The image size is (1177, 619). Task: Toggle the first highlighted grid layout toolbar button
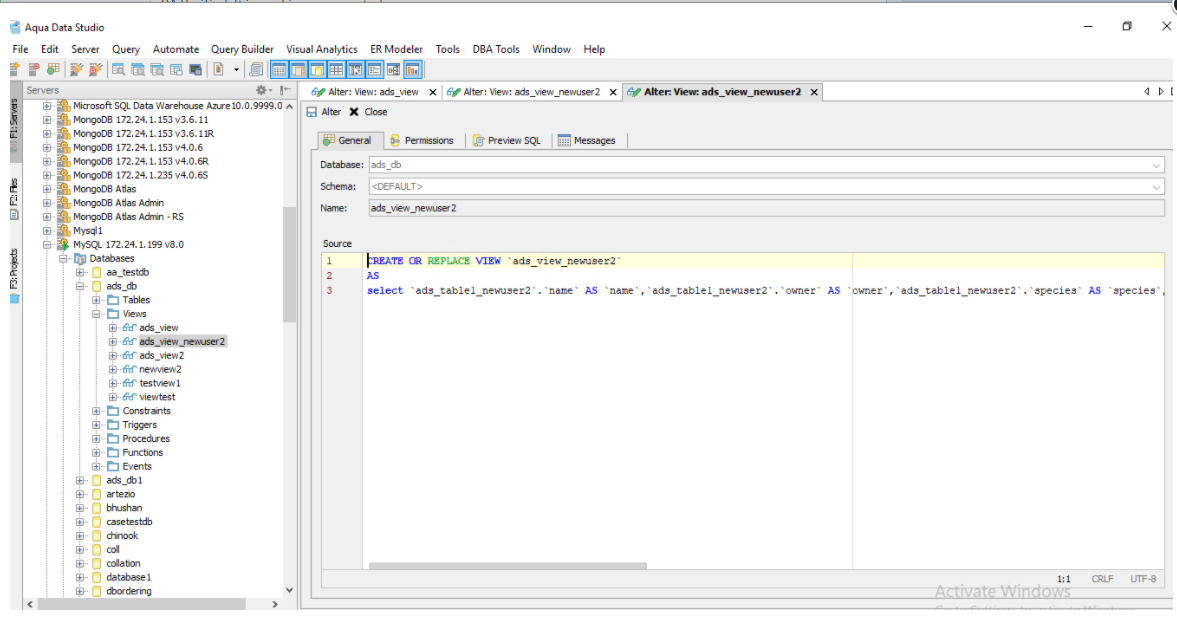coord(278,69)
